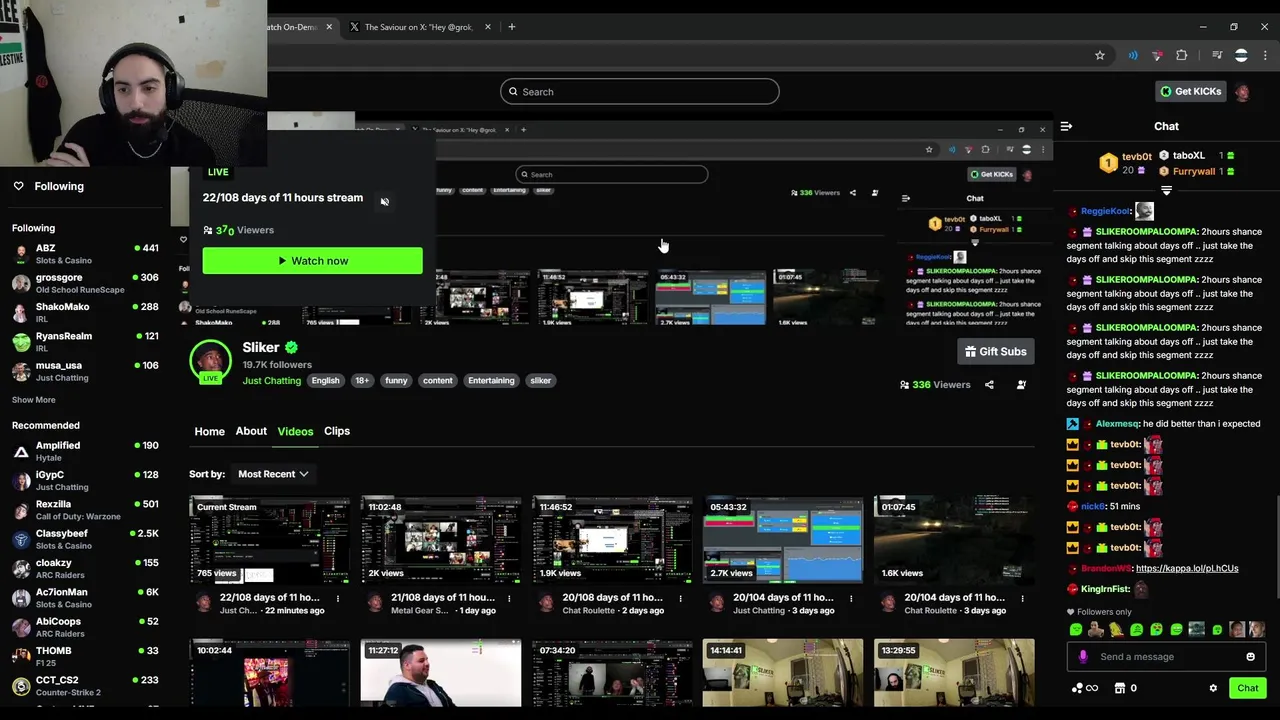The image size is (1280, 720).
Task: Click the blue sound-wave extension icon
Action: pyautogui.click(x=1132, y=56)
